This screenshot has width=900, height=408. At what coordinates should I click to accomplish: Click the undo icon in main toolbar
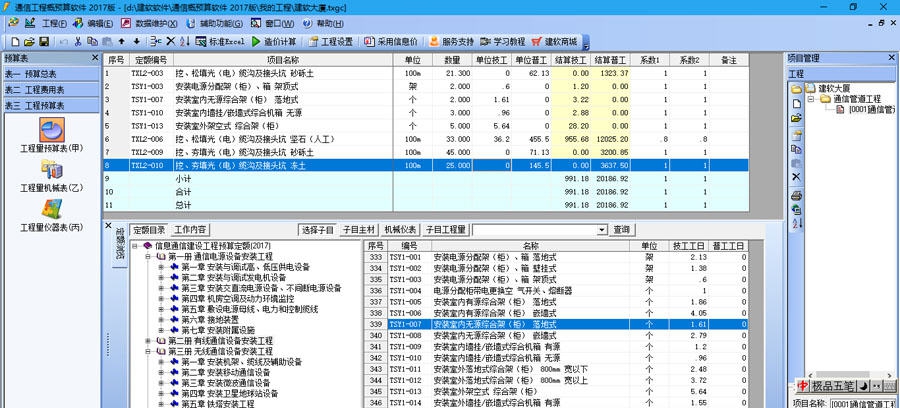pyautogui.click(x=63, y=41)
